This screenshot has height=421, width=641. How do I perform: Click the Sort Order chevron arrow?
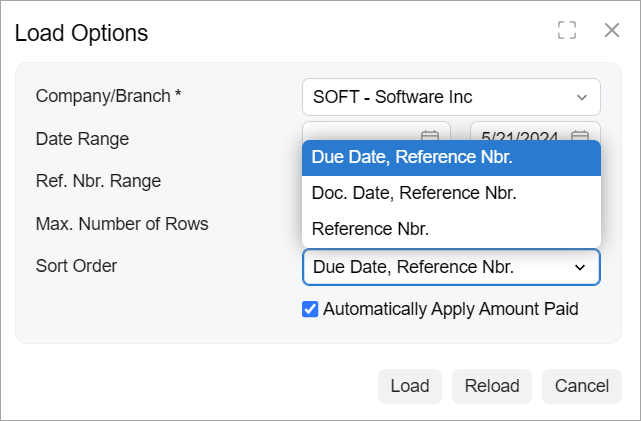pos(579,267)
